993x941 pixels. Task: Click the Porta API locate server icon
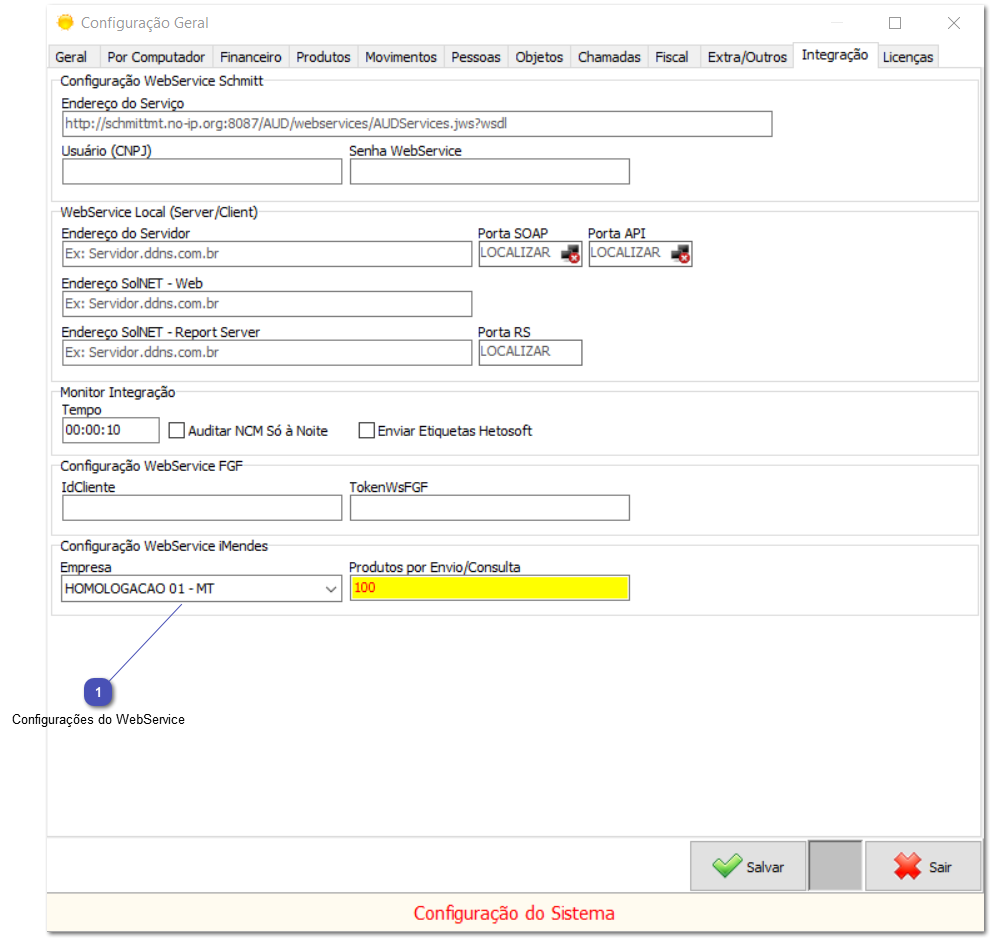[681, 254]
